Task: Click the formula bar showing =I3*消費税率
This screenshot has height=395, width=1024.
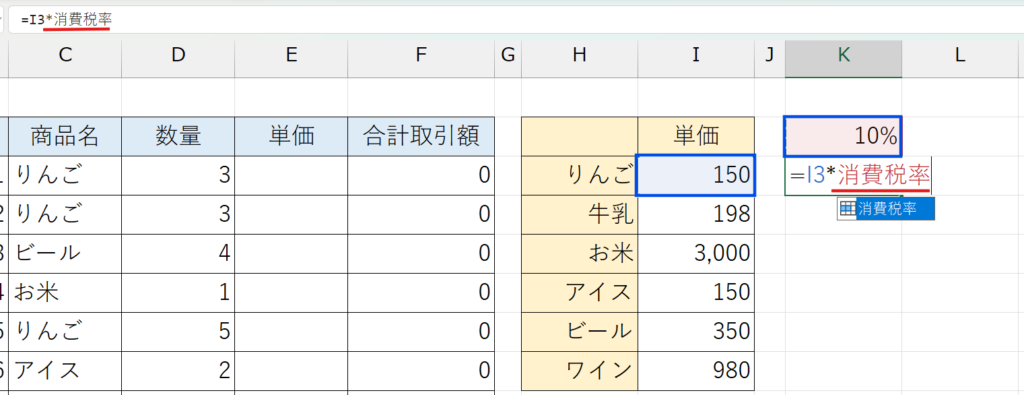Action: 516,20
